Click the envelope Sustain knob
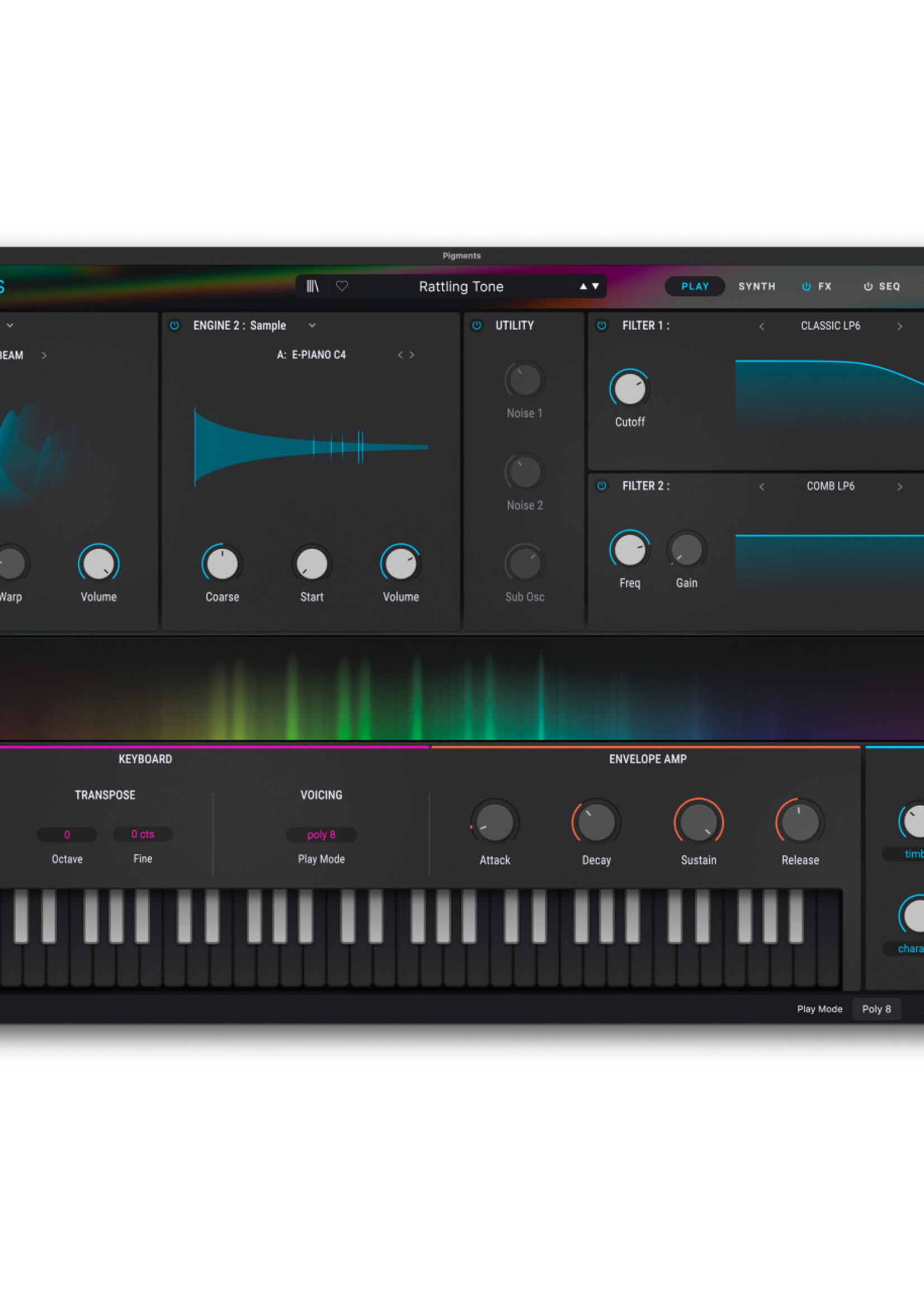The height and width of the screenshot is (1294, 924). tap(699, 822)
